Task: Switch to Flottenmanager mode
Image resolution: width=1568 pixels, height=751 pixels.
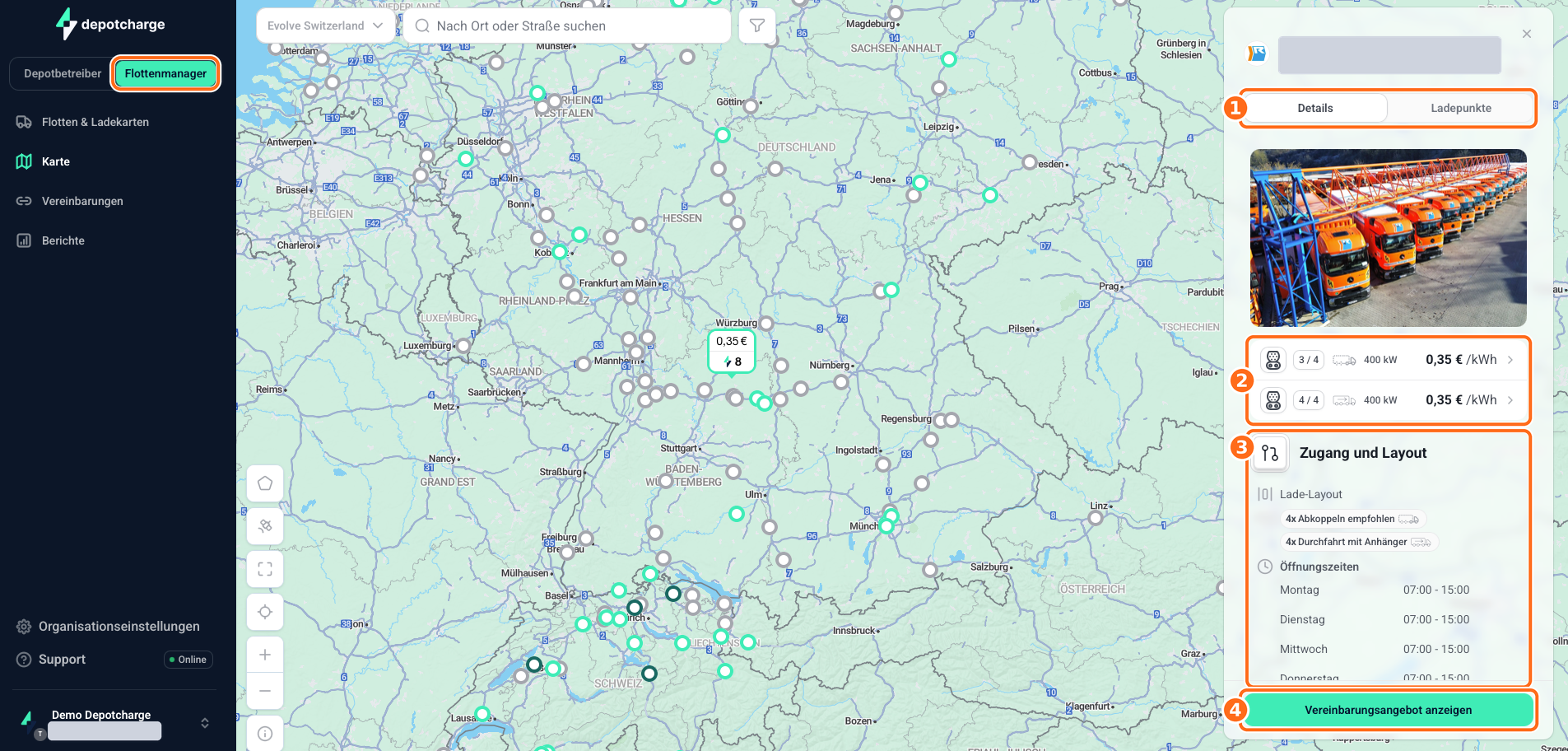Action: coord(165,73)
